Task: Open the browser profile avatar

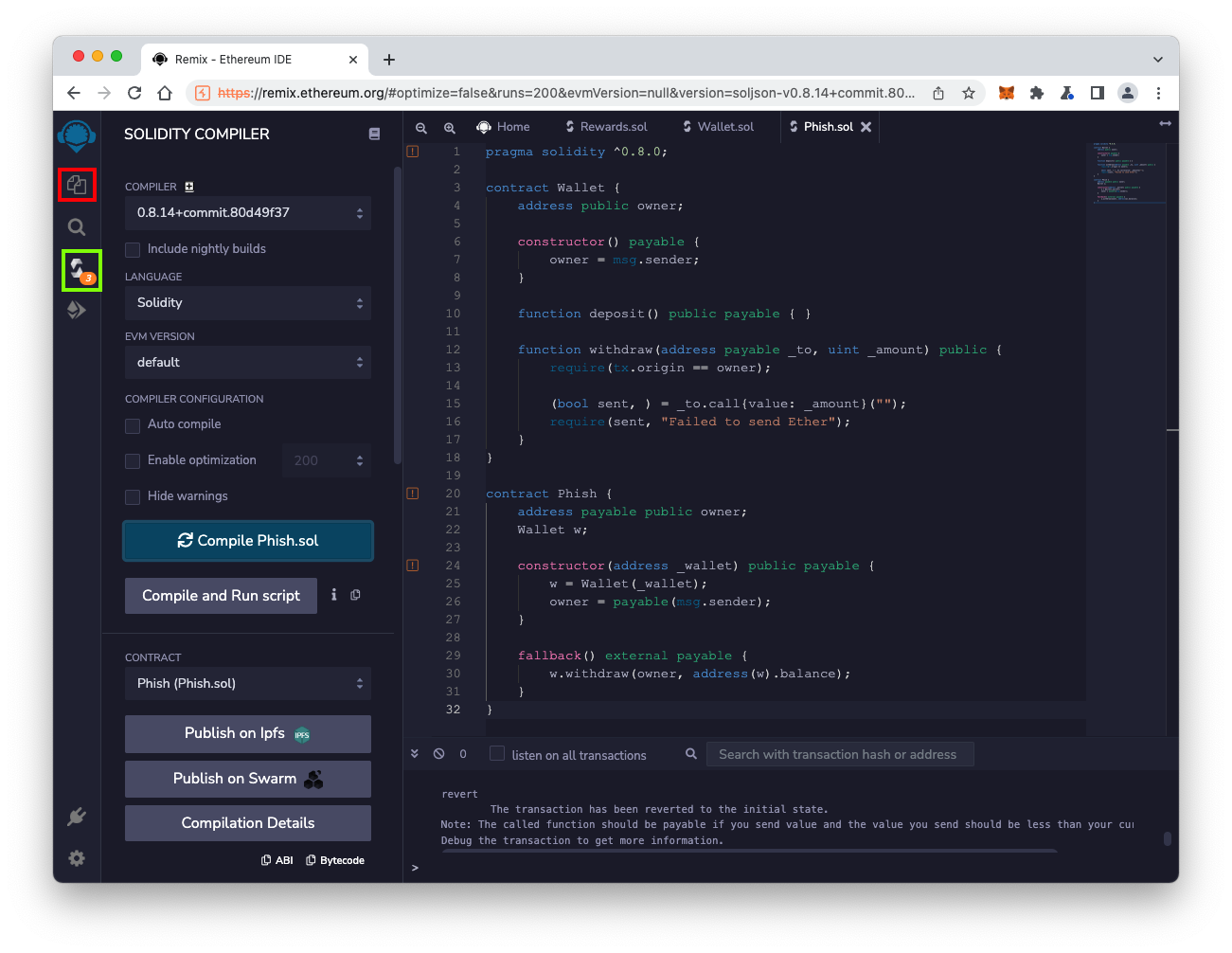Action: pos(1128,93)
